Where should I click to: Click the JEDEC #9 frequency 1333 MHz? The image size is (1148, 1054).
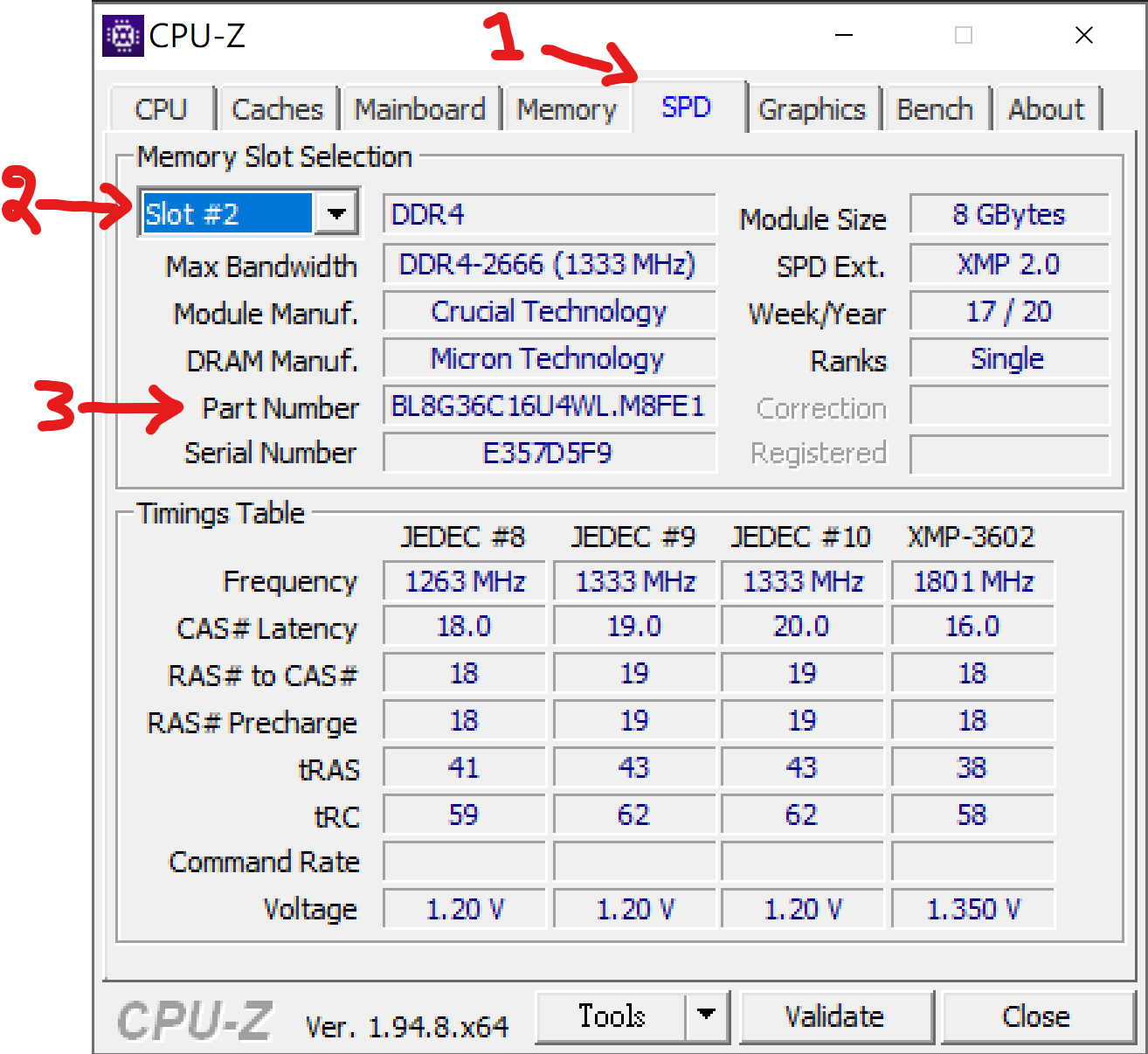pos(635,581)
